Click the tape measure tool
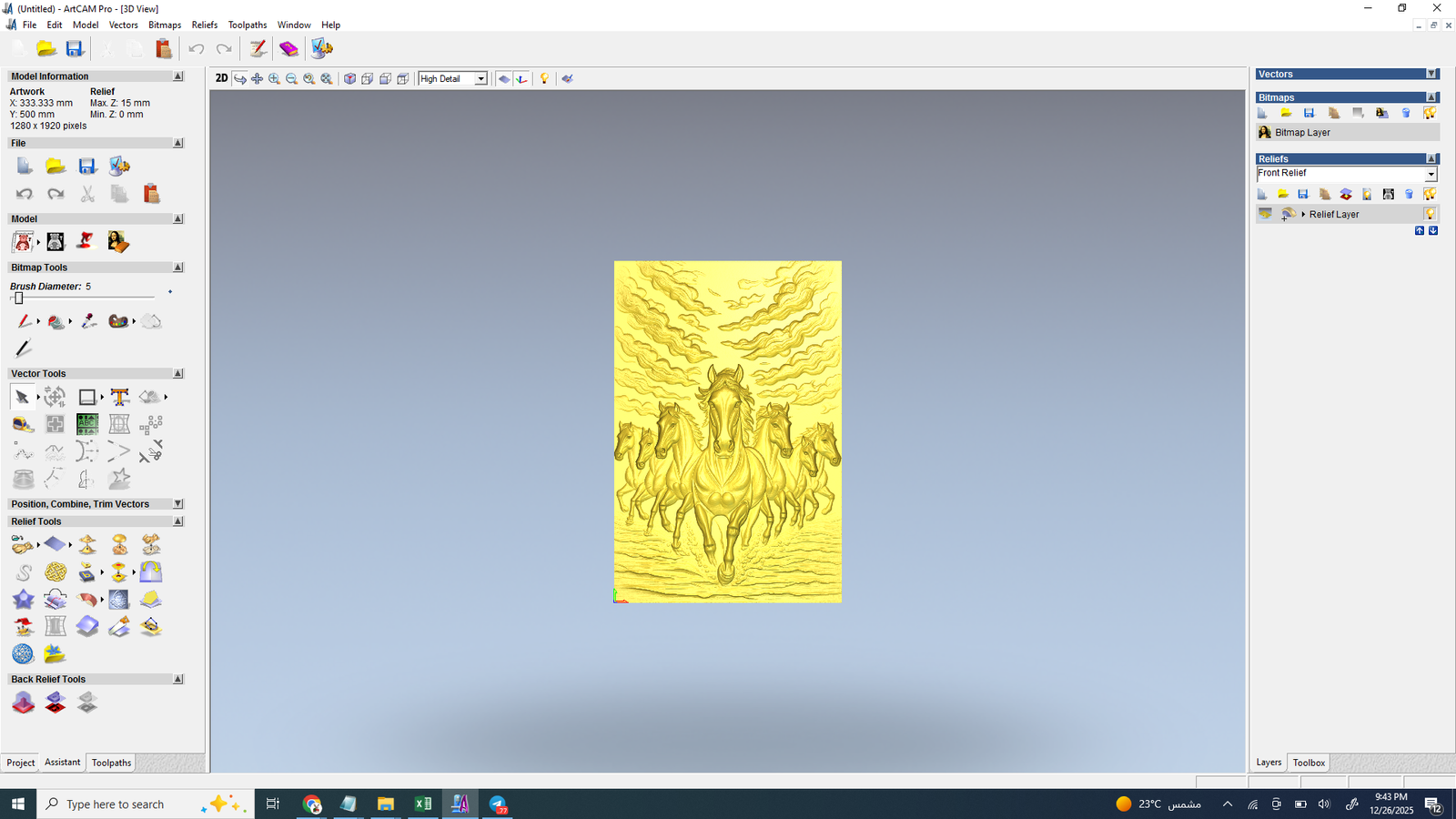The image size is (1456, 819). tap(23, 424)
